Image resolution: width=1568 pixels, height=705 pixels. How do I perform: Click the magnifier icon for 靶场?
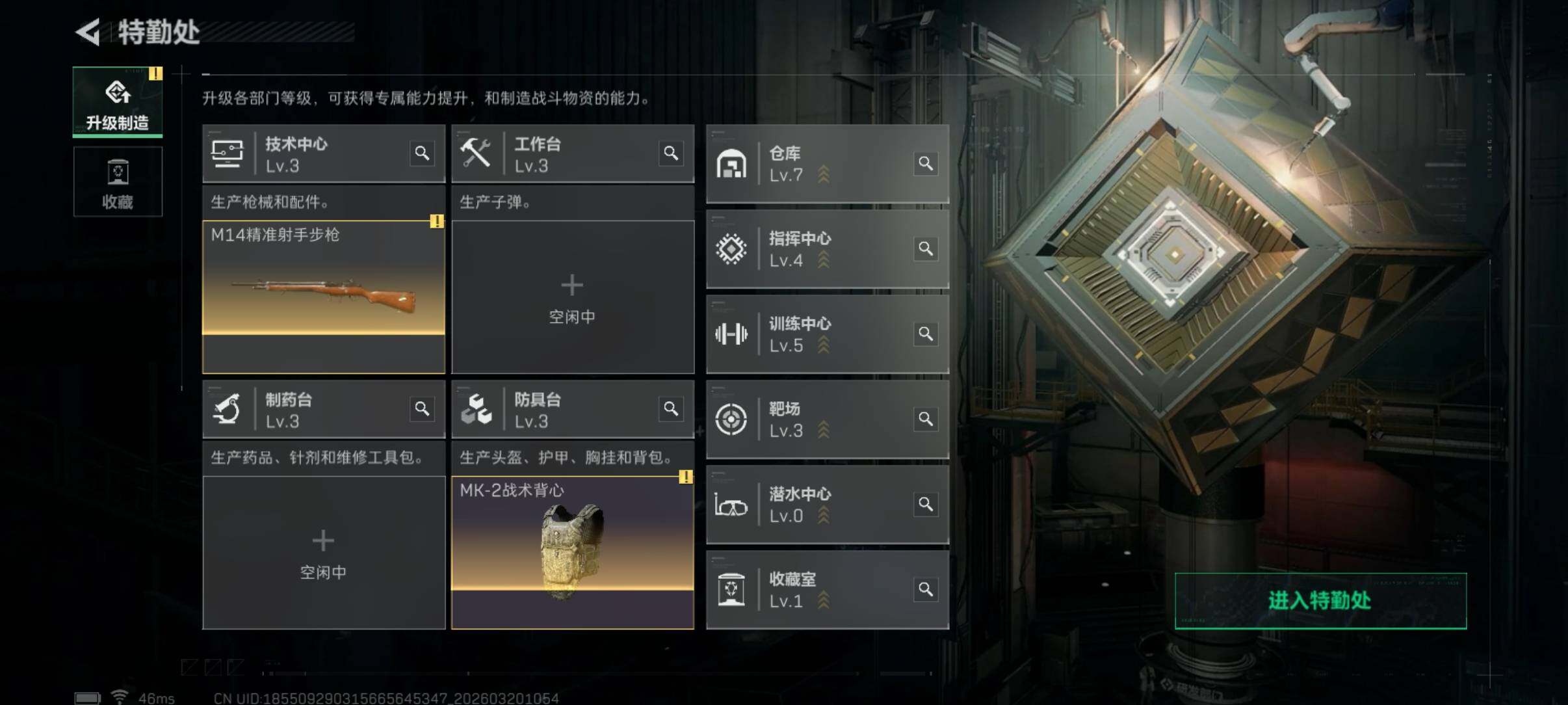point(926,419)
